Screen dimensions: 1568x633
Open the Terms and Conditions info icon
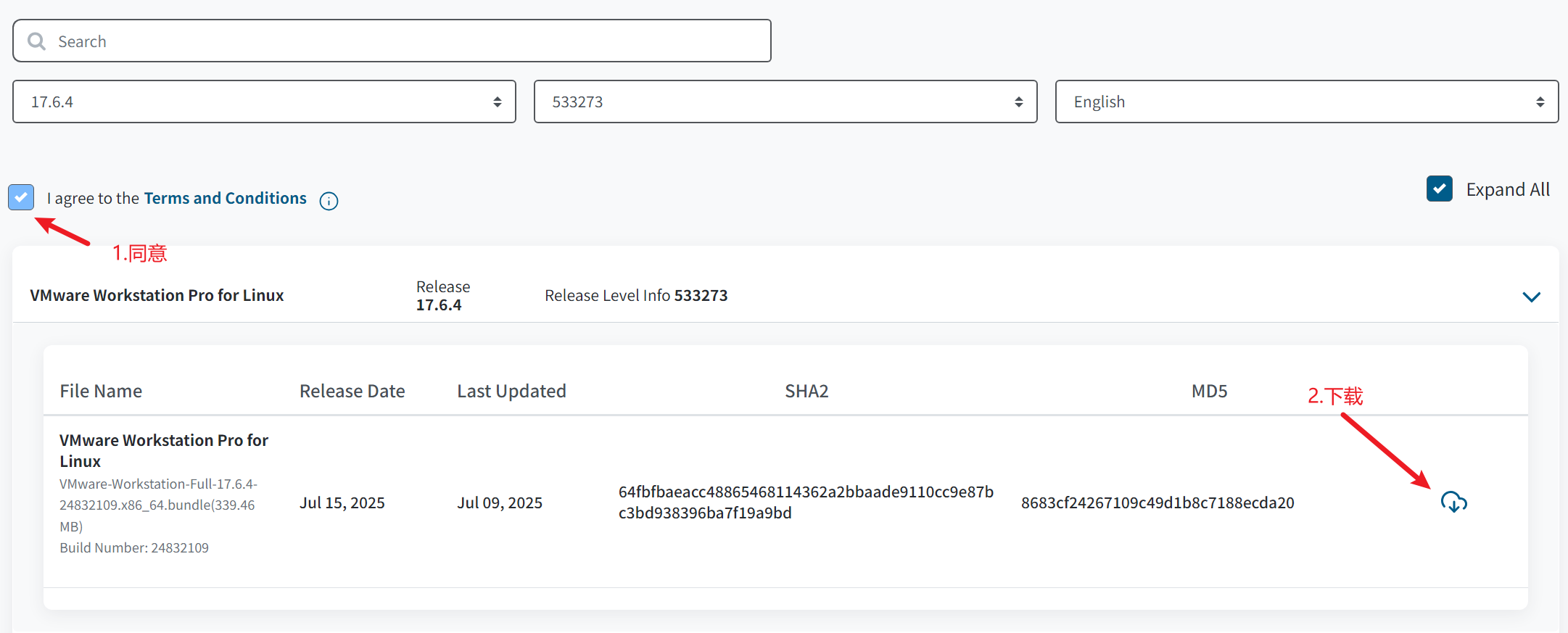click(x=329, y=201)
